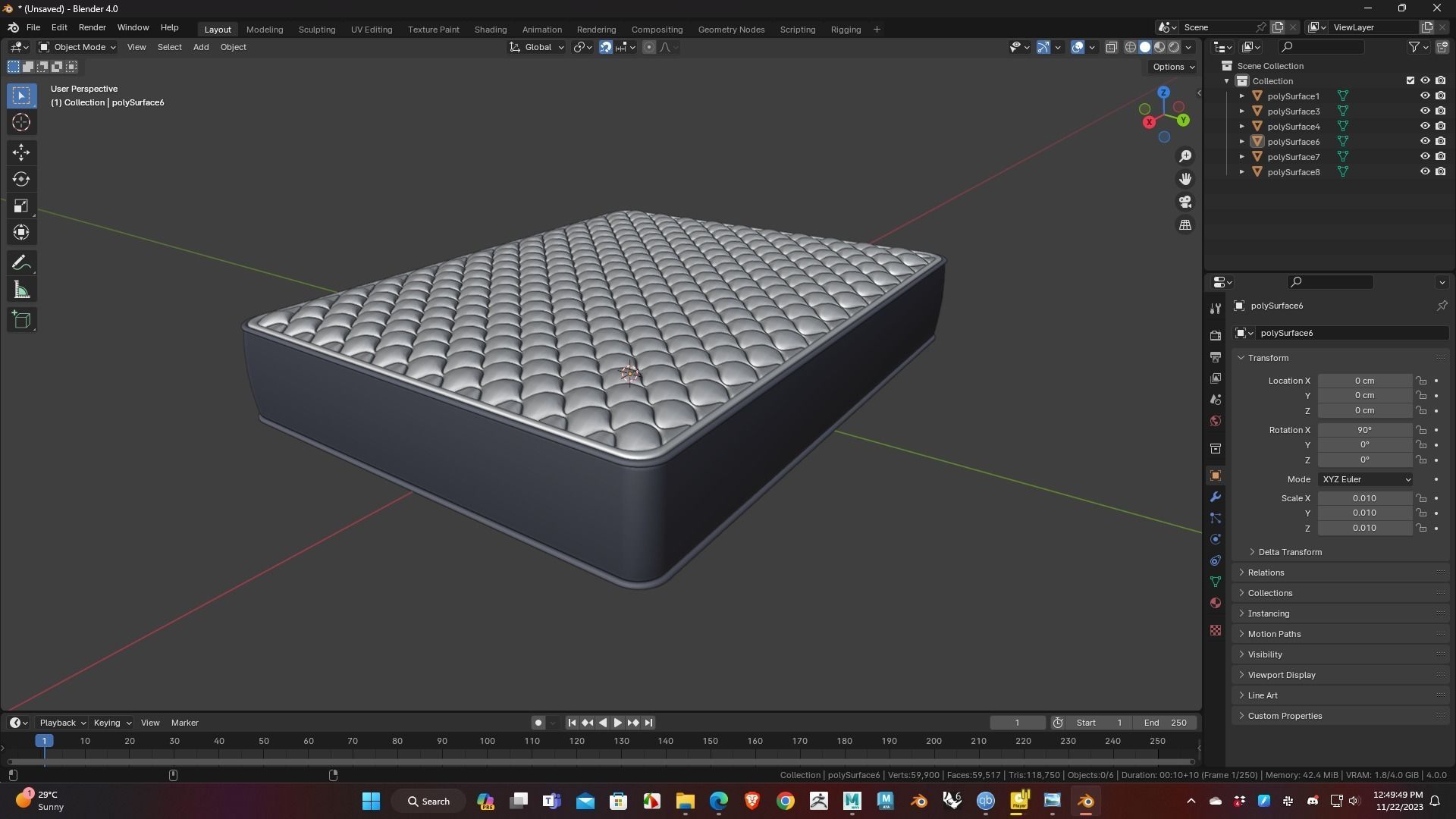Activate the Move tool

pyautogui.click(x=21, y=152)
